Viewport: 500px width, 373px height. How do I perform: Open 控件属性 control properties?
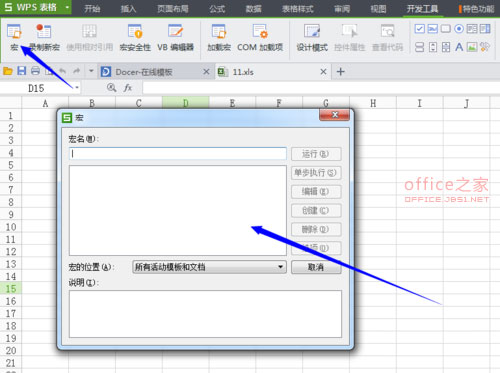349,38
